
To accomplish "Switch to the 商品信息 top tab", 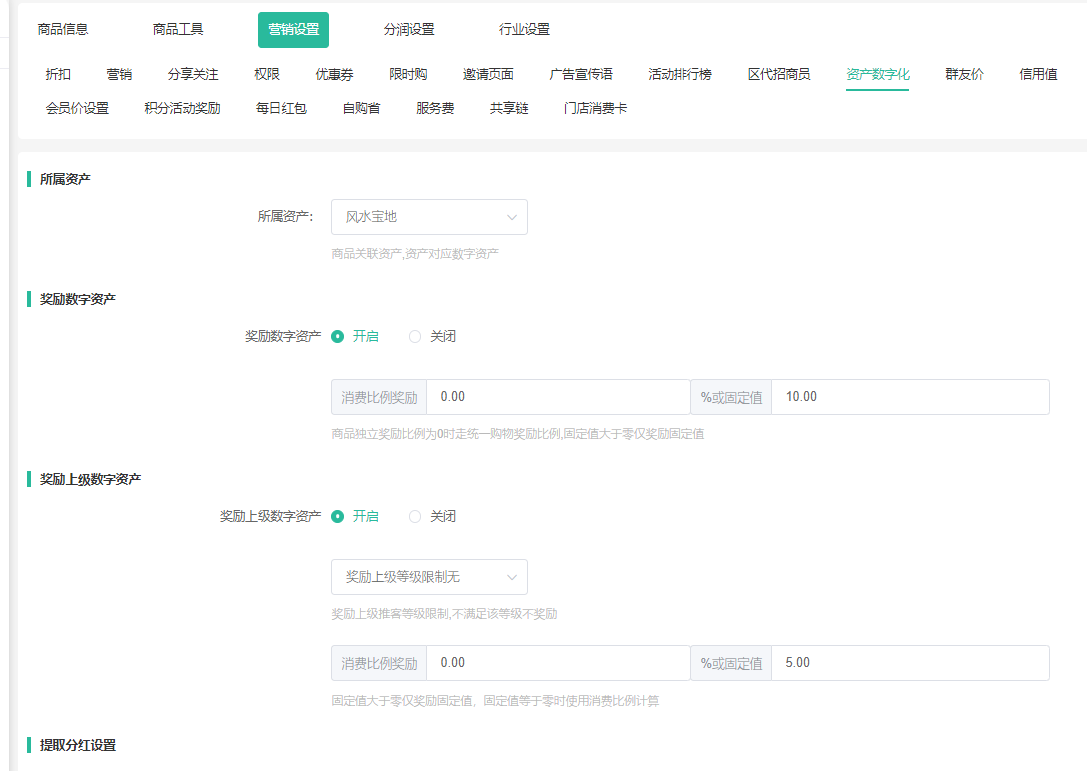I will (63, 30).
